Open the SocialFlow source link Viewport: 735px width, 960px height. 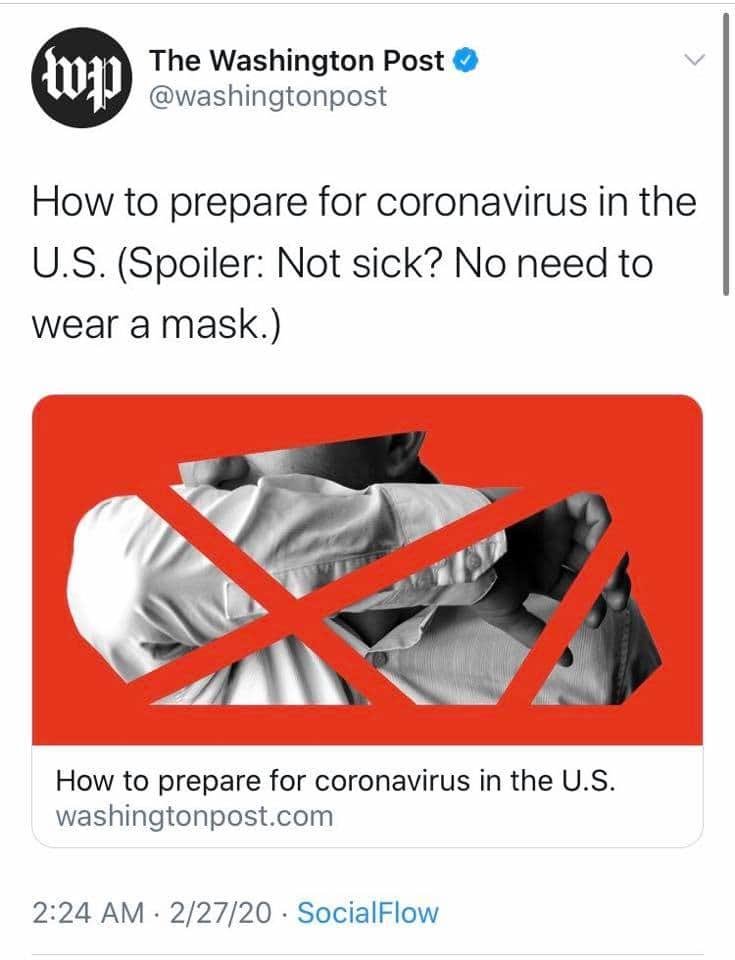368,912
